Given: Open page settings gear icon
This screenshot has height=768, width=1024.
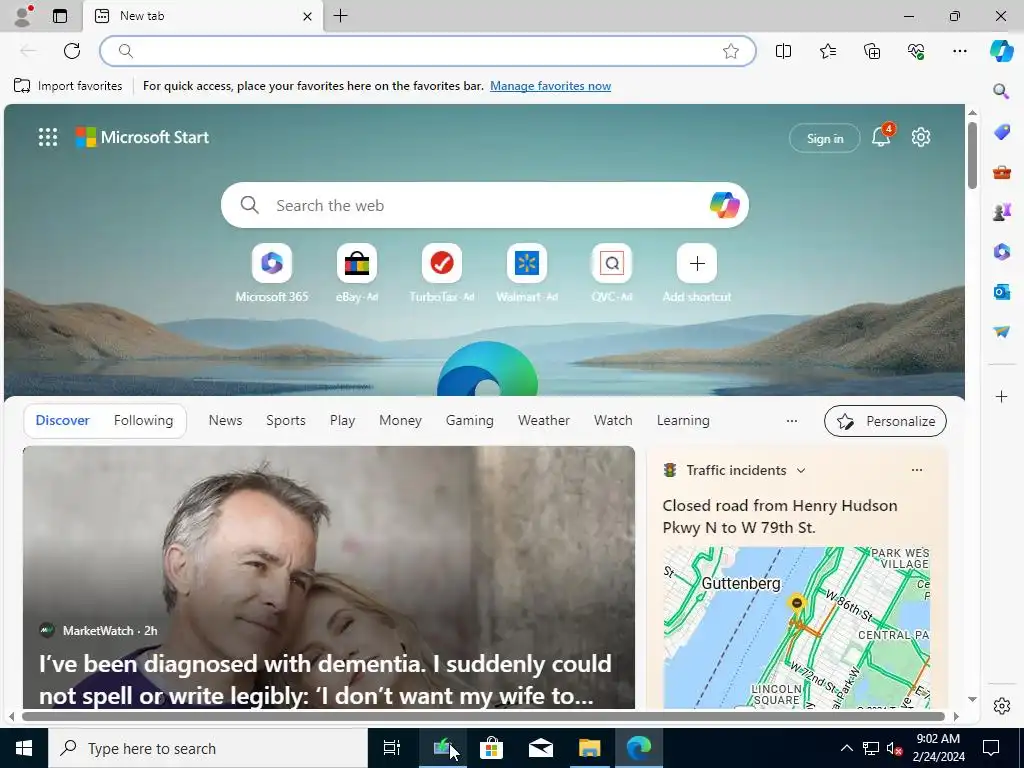Looking at the screenshot, I should [921, 137].
